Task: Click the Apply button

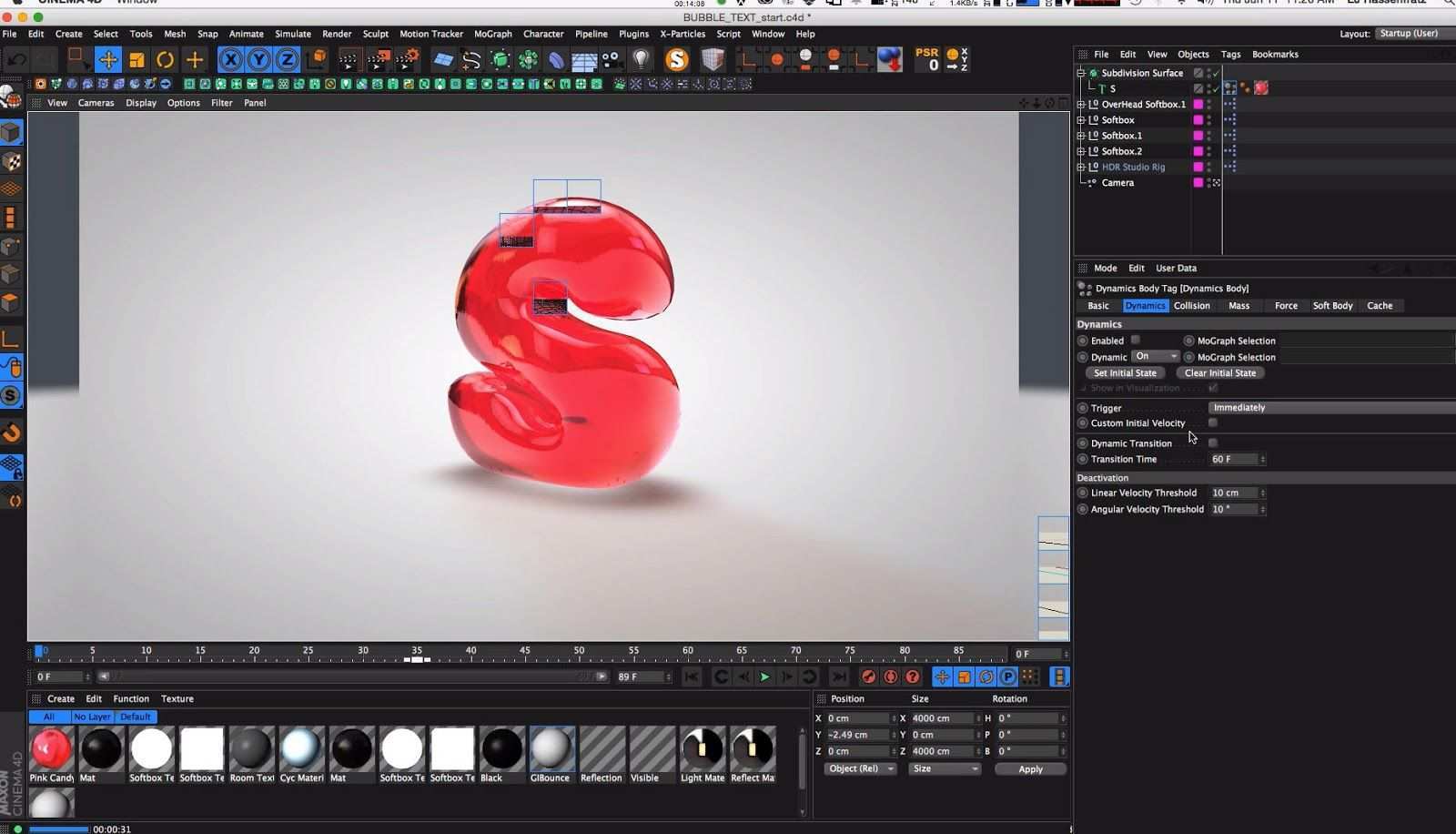Action: [x=1030, y=769]
